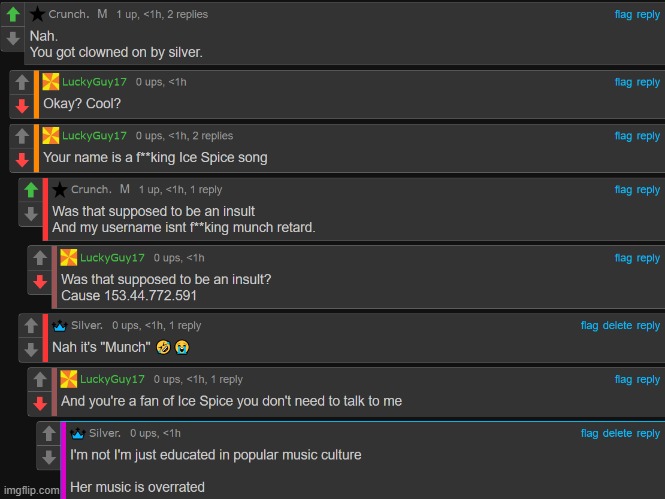
Task: Downvote the "Okay? Cool?" comment
Action: pyautogui.click(x=23, y=105)
